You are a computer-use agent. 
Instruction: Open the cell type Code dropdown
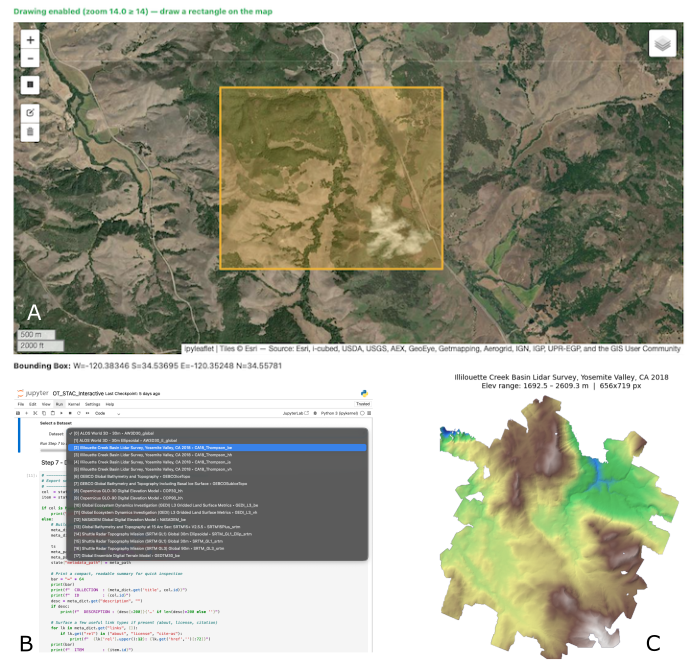tap(108, 413)
